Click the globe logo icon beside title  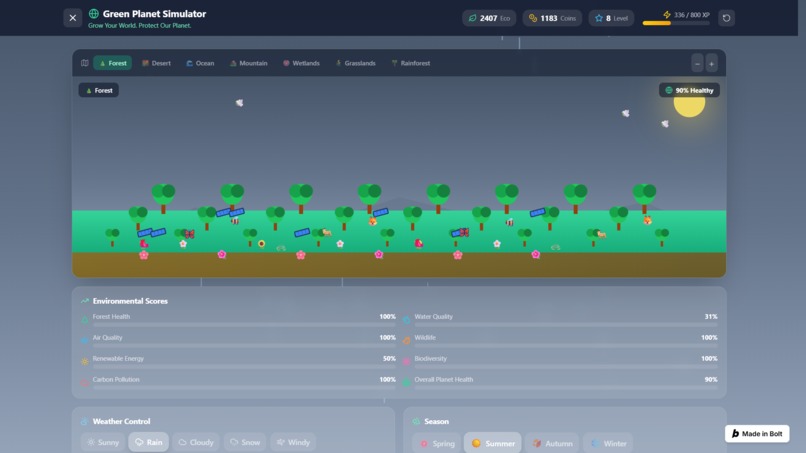click(x=94, y=14)
